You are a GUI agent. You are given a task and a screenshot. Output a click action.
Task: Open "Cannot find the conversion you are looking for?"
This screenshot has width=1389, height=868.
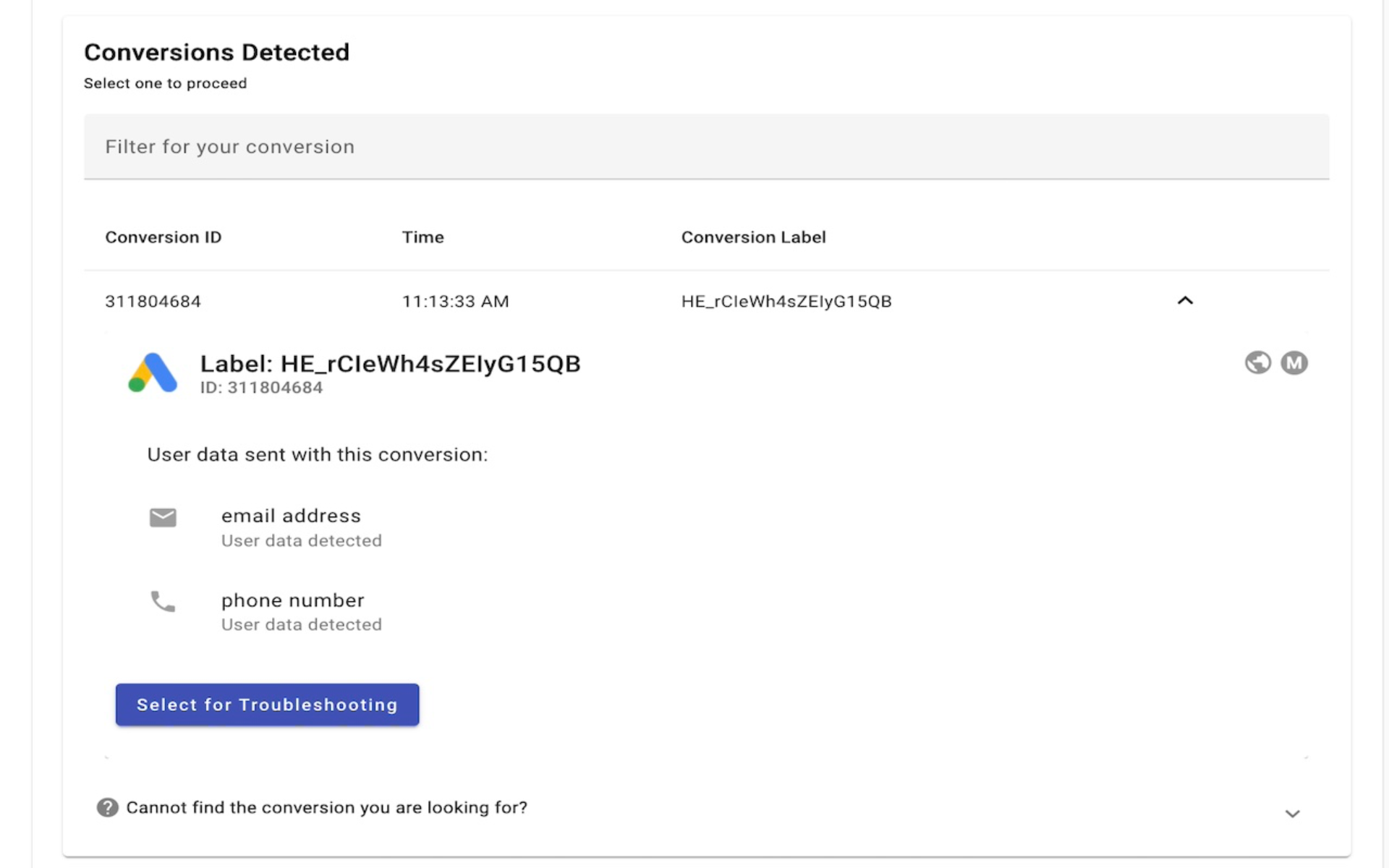pos(327,808)
